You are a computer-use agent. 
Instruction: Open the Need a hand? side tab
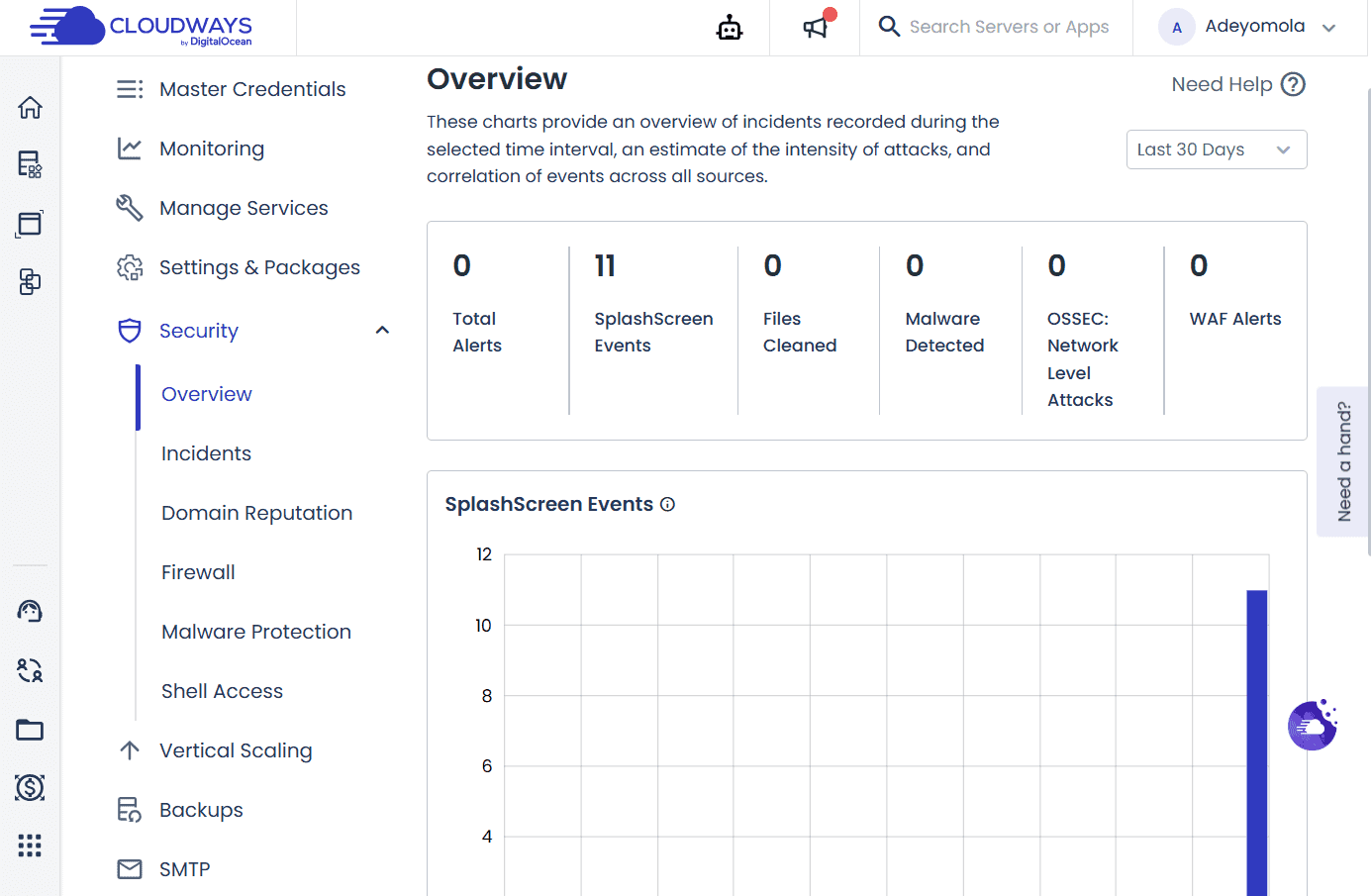pos(1343,461)
